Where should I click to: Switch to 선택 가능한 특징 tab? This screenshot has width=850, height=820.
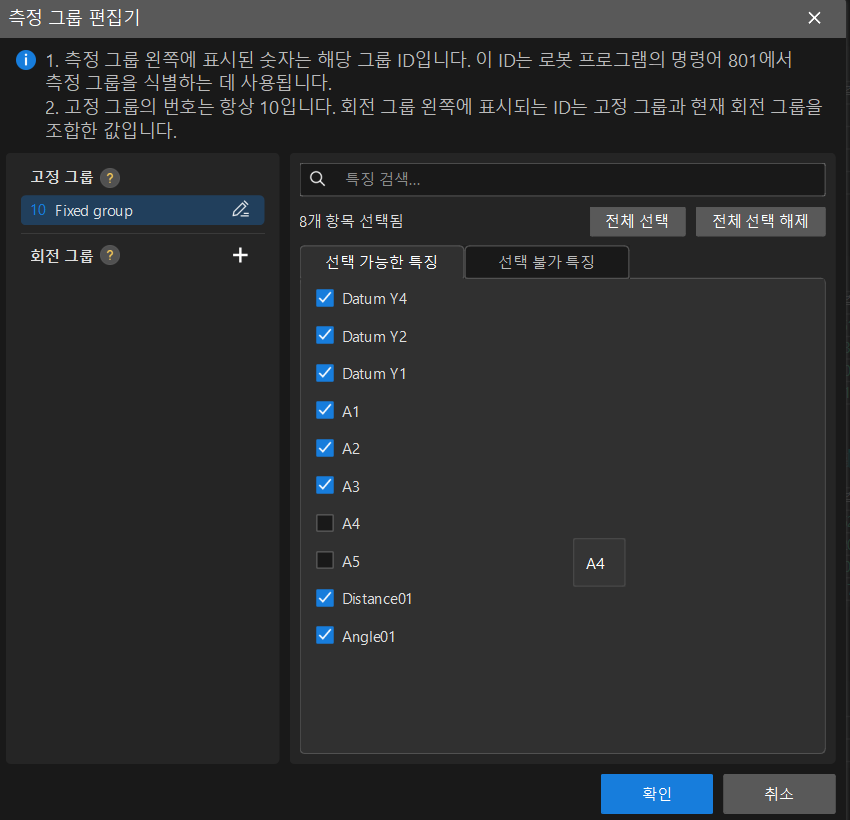382,262
